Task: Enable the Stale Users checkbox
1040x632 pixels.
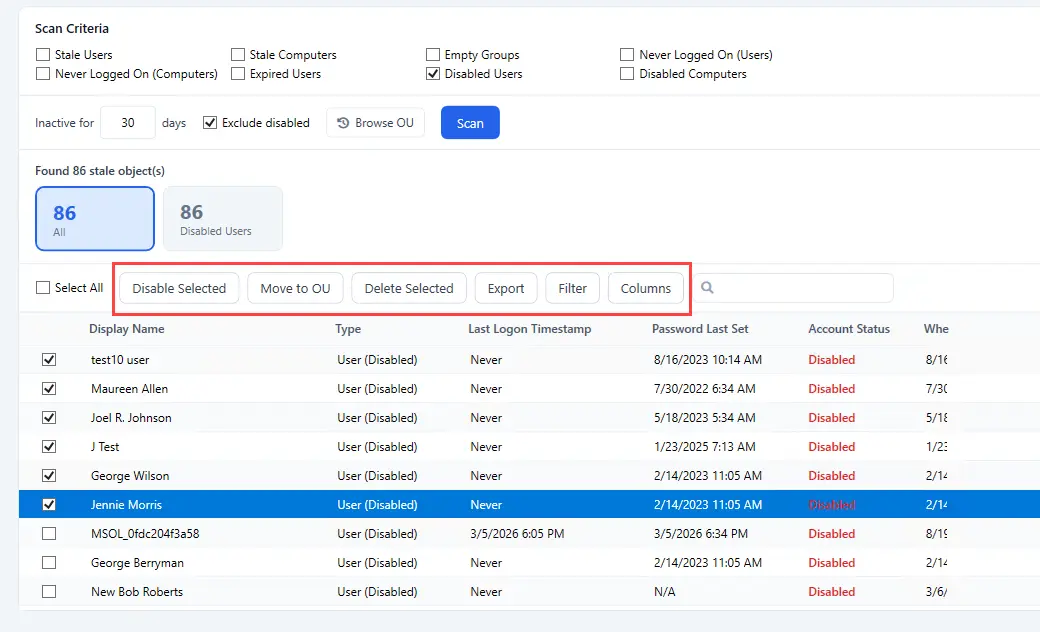Action: coord(43,54)
